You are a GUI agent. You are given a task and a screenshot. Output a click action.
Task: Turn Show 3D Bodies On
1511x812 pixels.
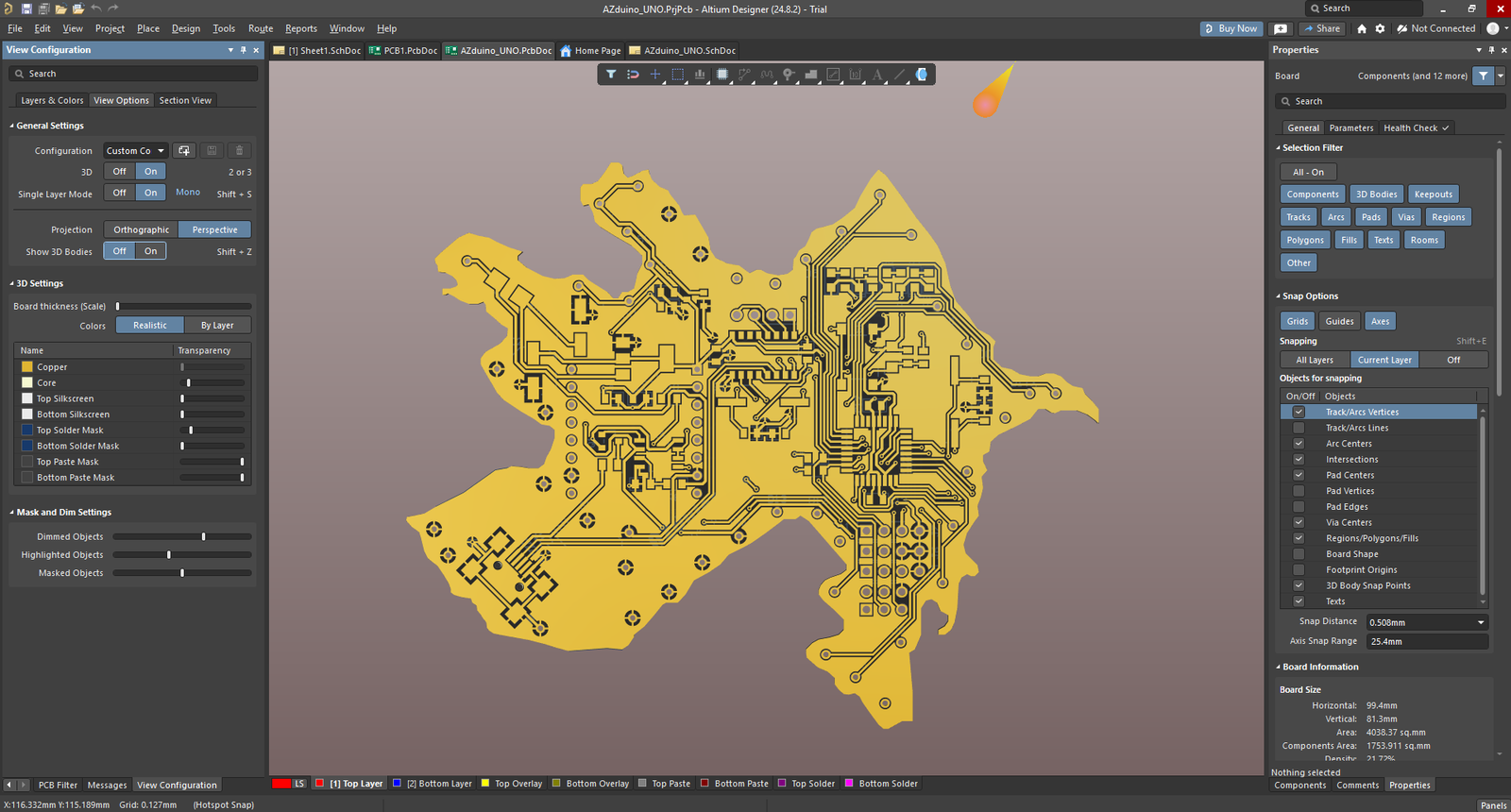(151, 251)
